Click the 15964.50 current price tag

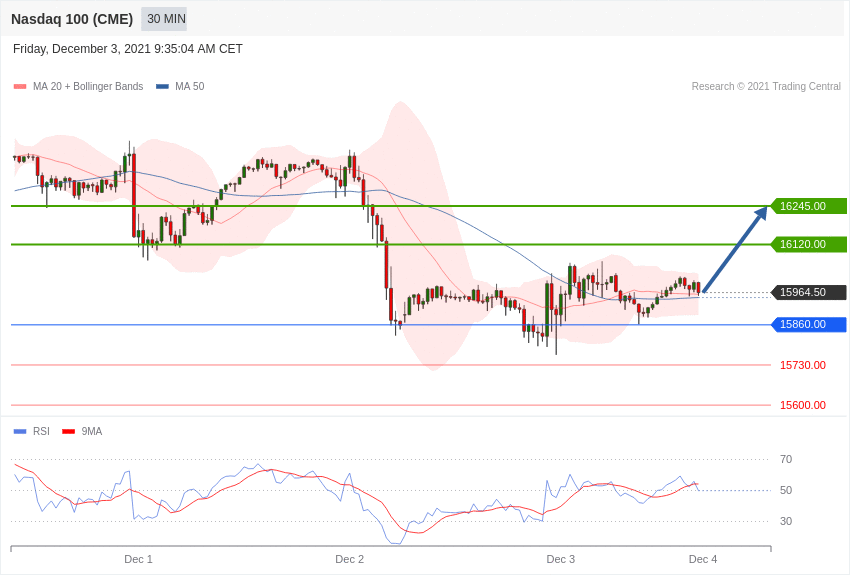[x=808, y=292]
